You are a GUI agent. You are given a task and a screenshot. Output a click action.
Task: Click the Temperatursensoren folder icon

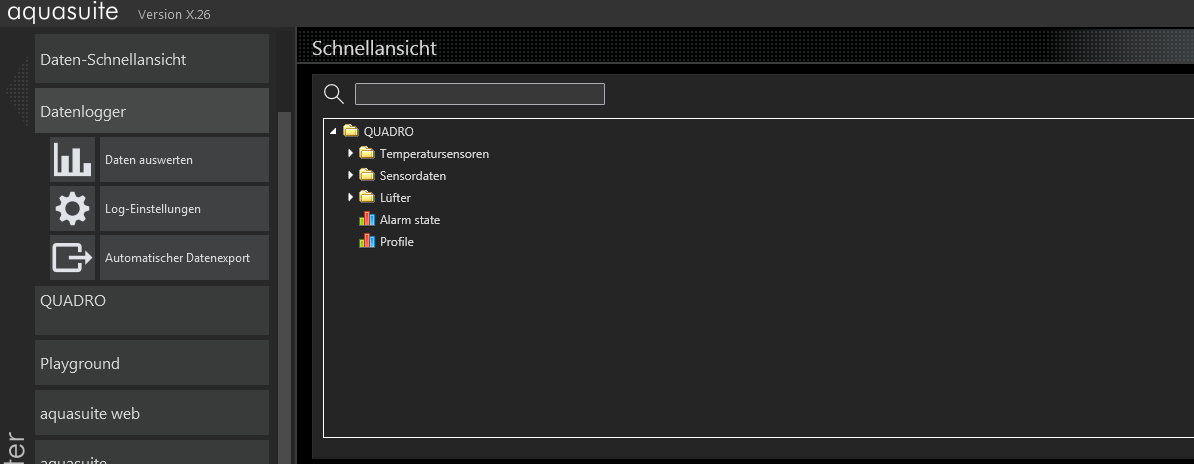(x=366, y=153)
